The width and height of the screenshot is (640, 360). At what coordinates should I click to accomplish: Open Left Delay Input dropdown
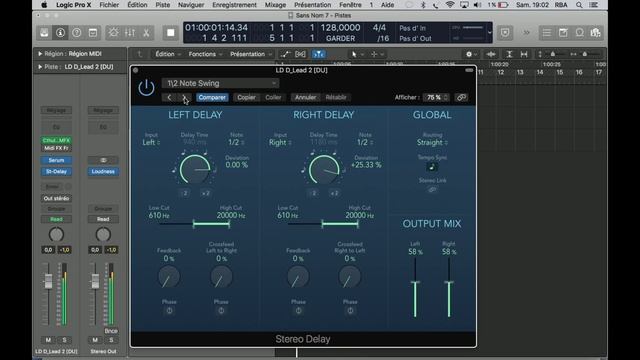tap(151, 142)
